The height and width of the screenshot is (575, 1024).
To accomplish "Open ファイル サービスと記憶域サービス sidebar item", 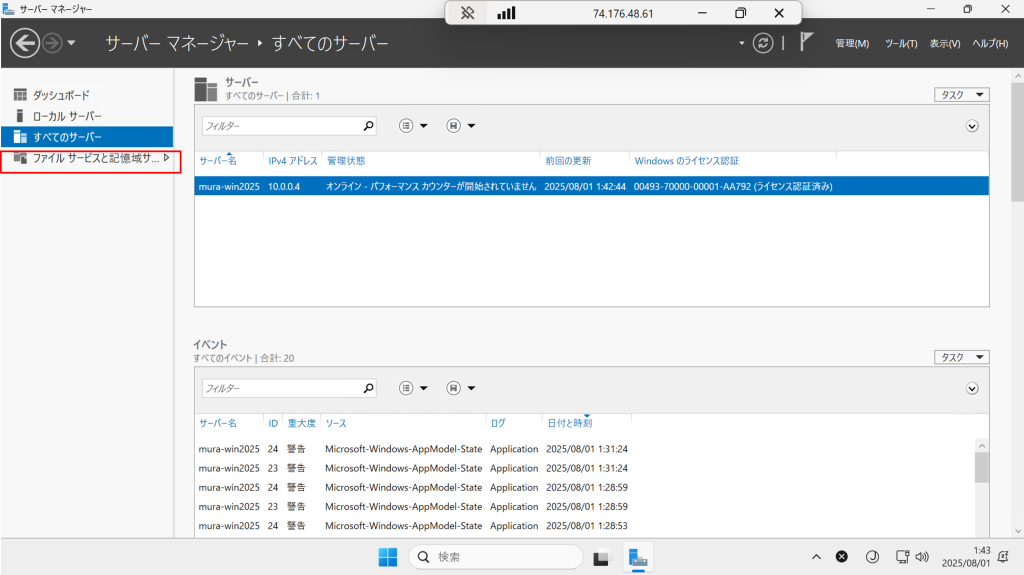I will tap(87, 158).
